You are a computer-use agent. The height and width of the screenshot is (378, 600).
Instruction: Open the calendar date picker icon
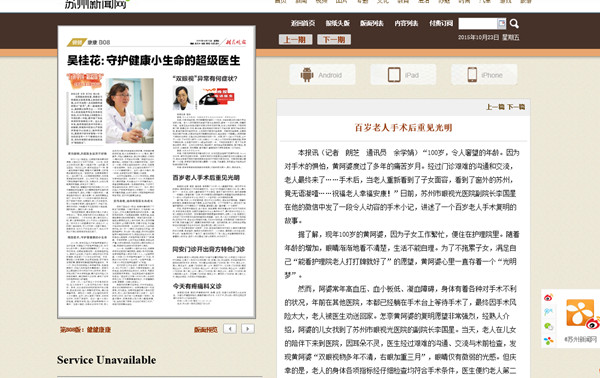[x=501, y=24]
